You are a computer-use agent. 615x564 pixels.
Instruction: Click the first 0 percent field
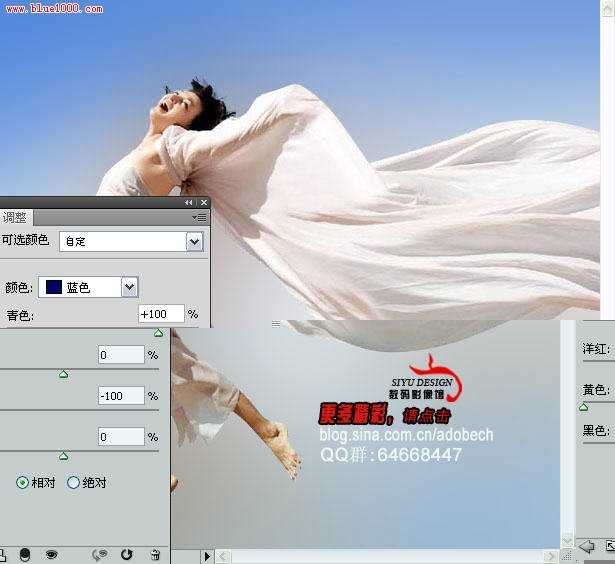point(121,355)
